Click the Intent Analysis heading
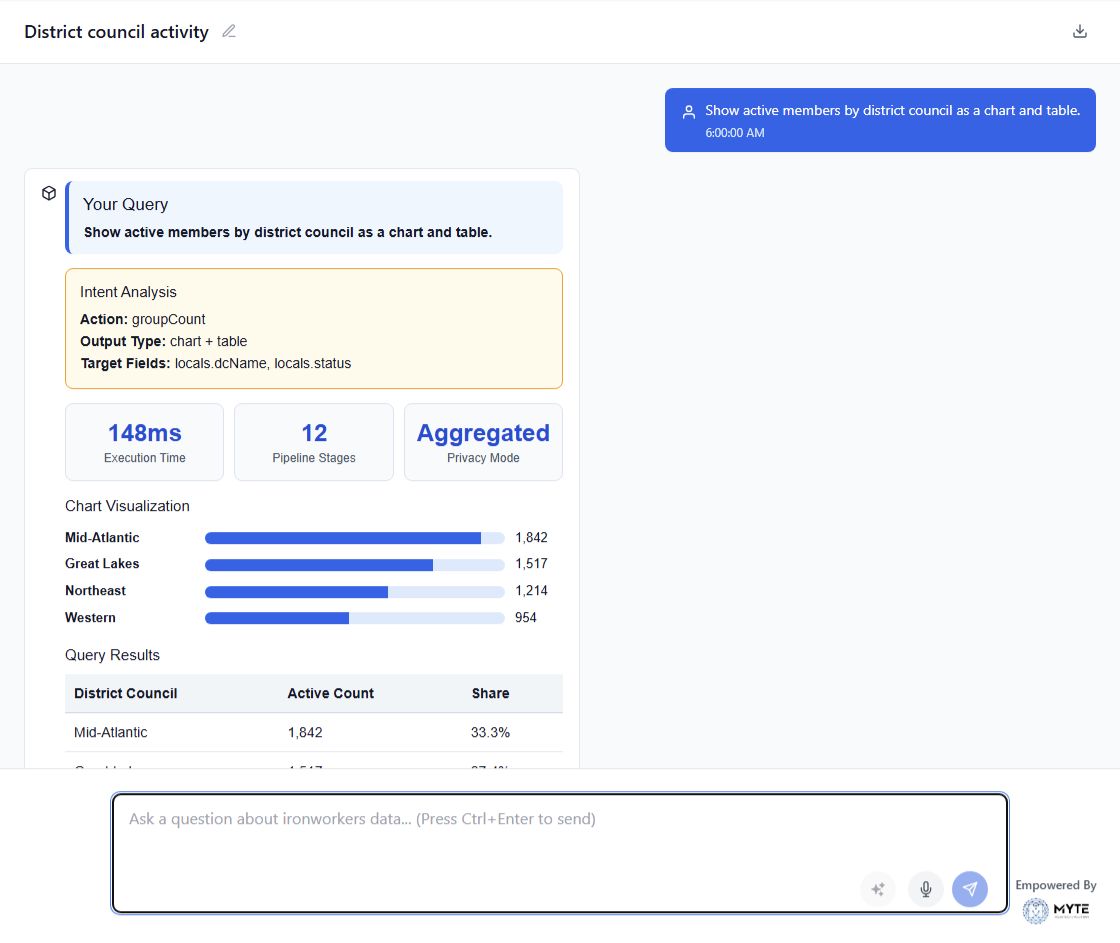The image size is (1120, 943). tap(128, 291)
